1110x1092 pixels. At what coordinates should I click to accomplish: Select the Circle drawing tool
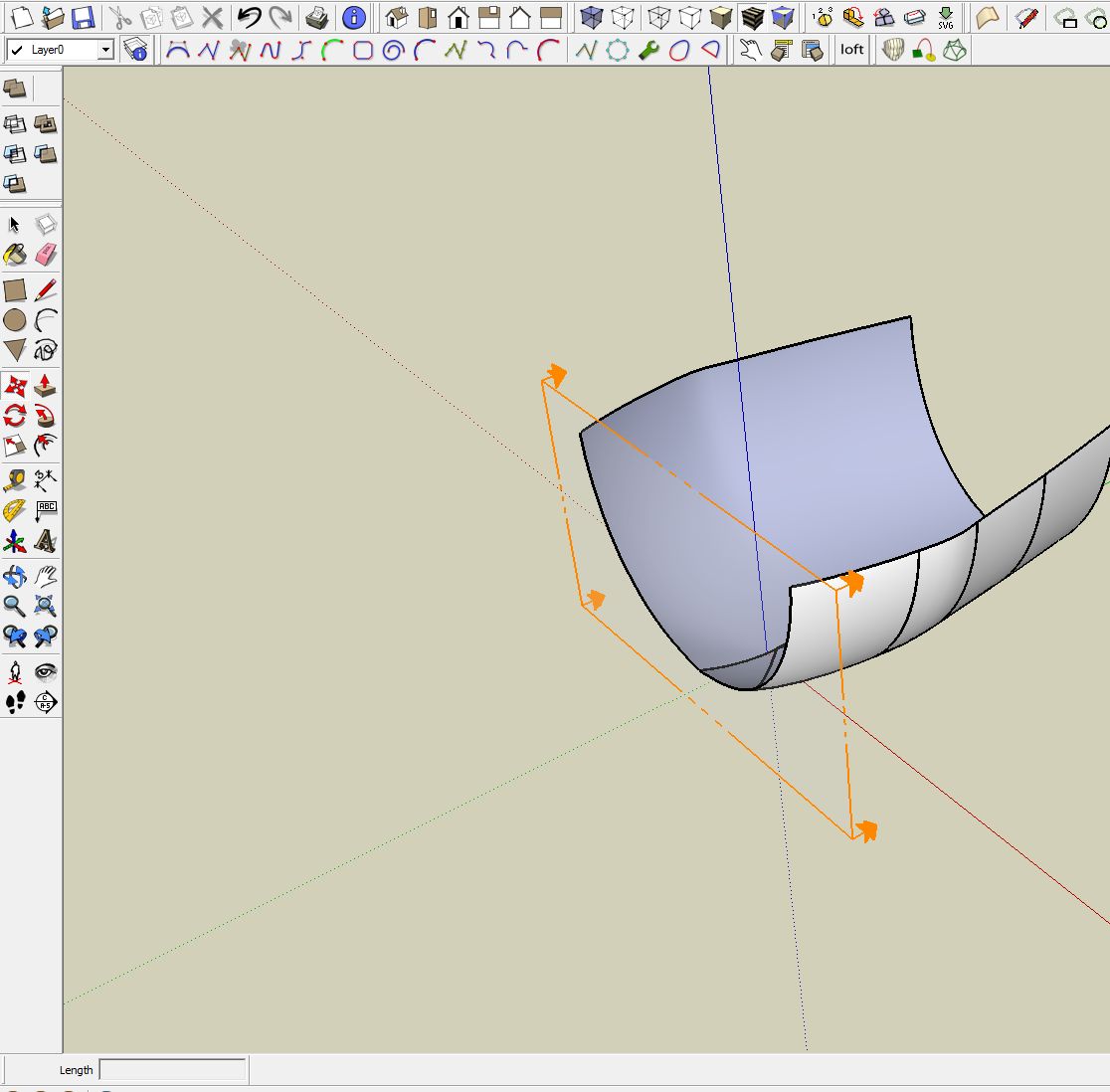pyautogui.click(x=15, y=320)
